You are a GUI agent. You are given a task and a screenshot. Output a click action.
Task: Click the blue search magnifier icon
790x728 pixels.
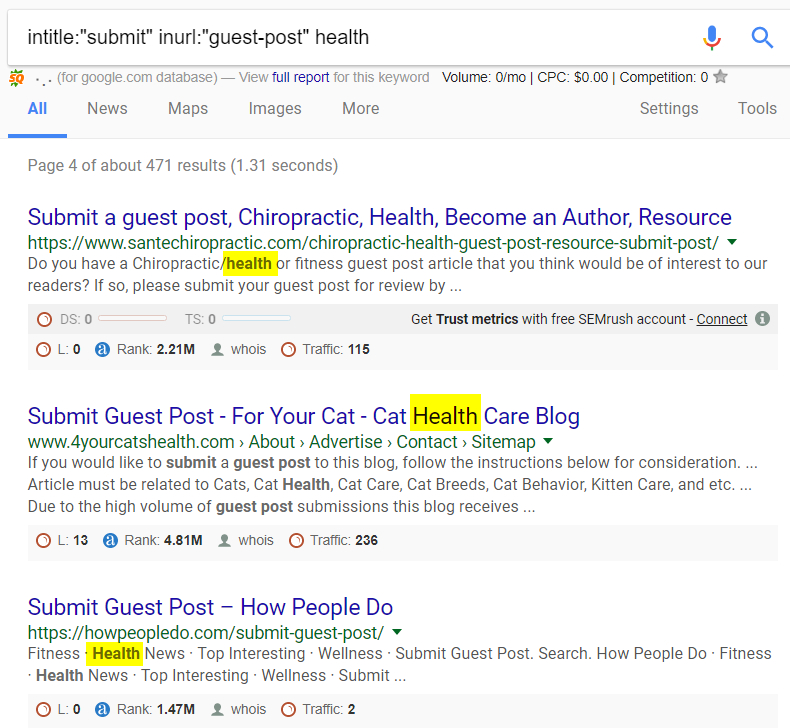[x=762, y=37]
